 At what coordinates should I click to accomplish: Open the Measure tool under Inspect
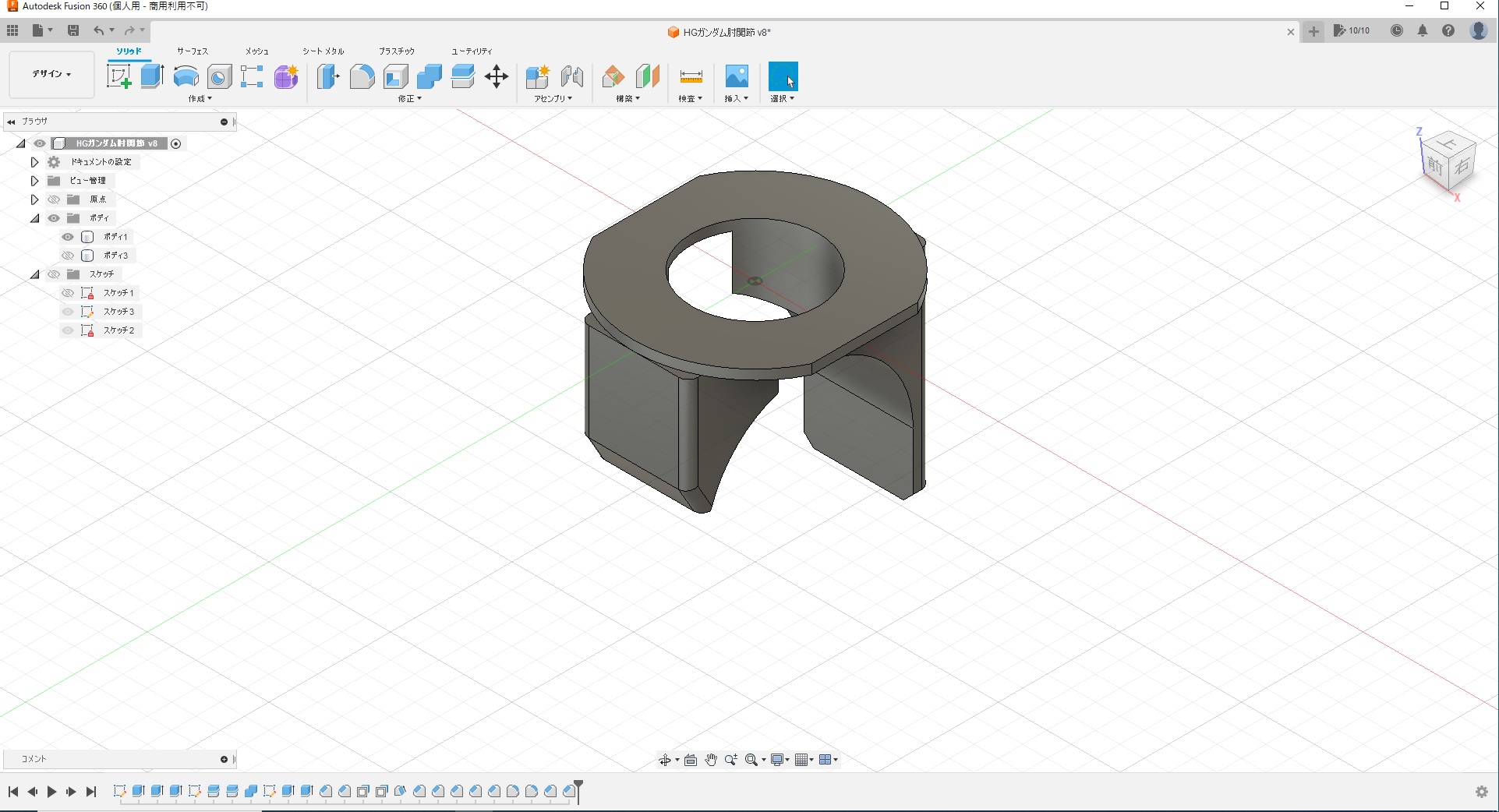[x=691, y=76]
